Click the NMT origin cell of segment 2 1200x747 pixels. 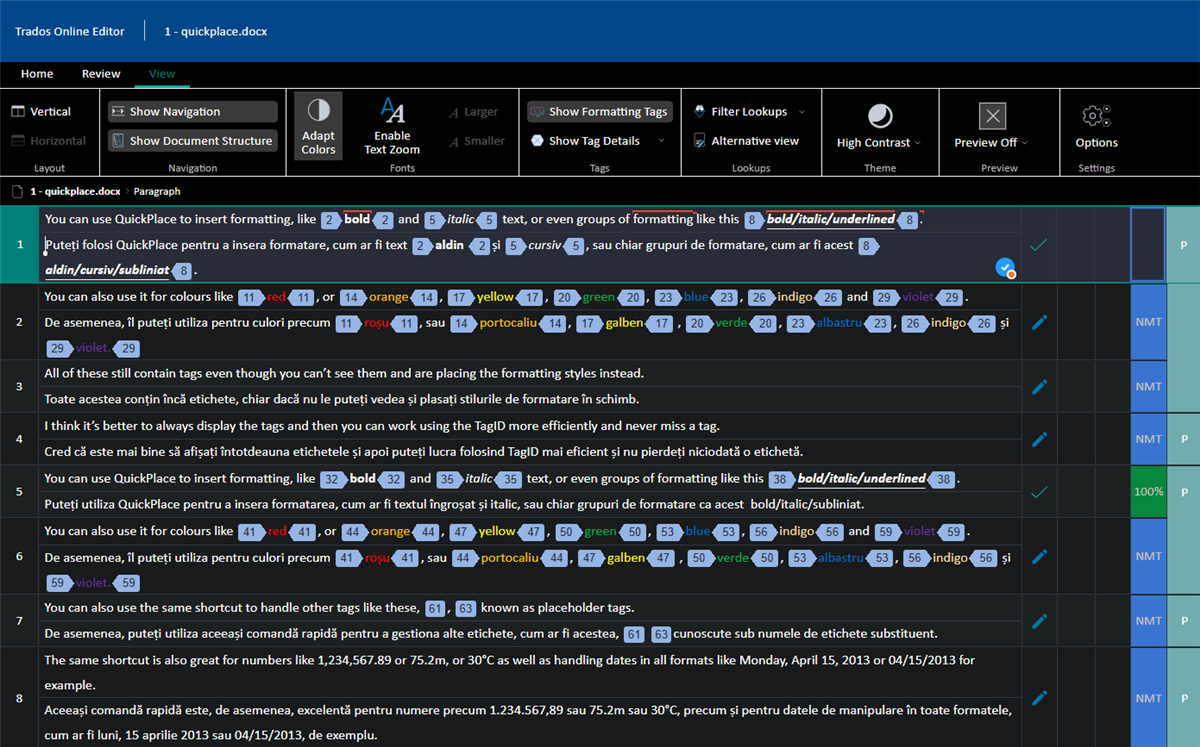[1148, 322]
